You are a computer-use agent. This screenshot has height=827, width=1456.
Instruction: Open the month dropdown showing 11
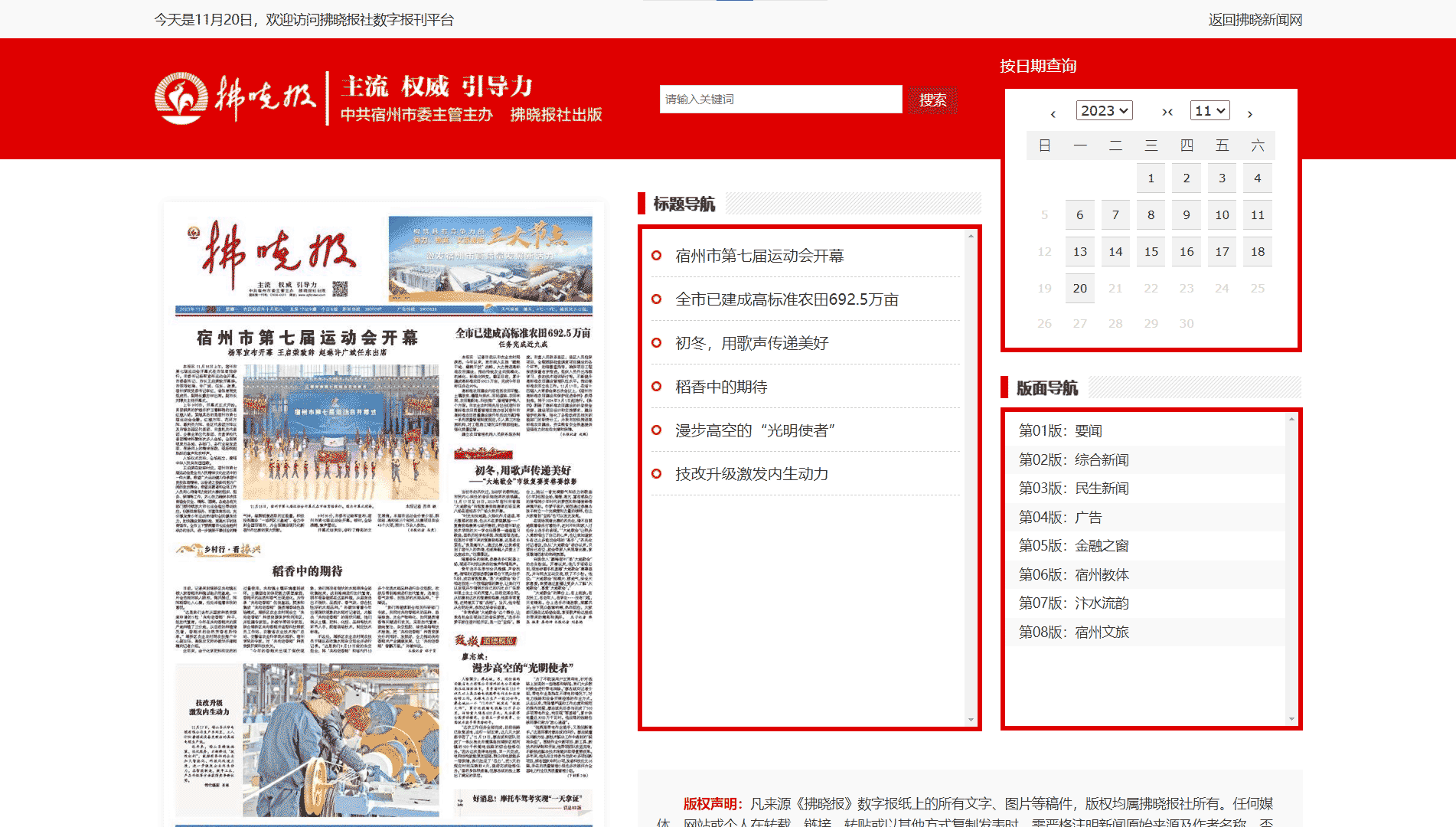click(x=1210, y=110)
